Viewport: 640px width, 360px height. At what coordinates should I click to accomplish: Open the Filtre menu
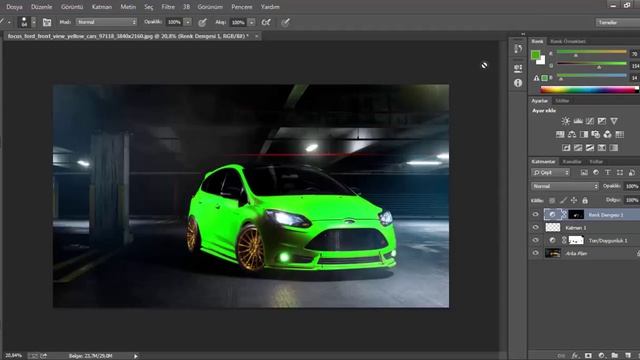(168, 7)
